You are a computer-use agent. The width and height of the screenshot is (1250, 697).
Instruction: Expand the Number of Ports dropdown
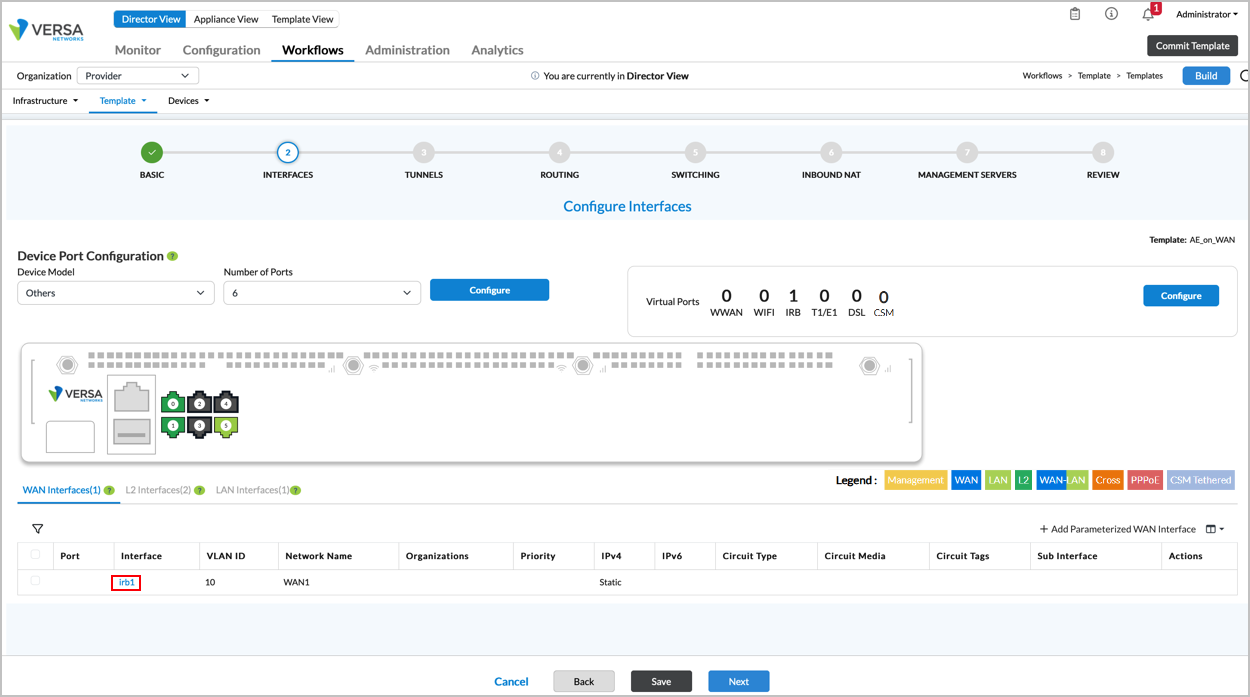coord(321,293)
